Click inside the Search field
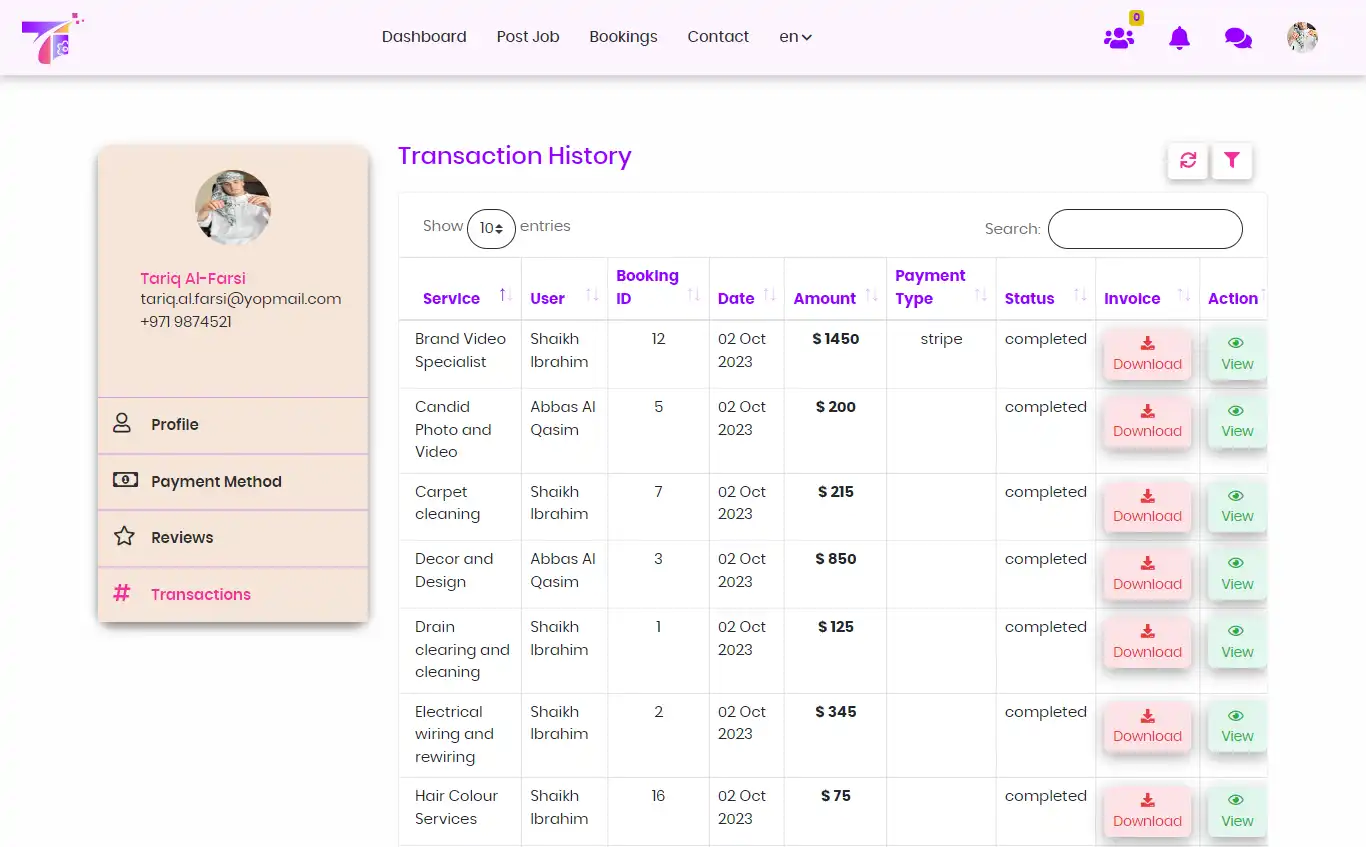Viewport: 1366px width, 847px height. [x=1145, y=229]
